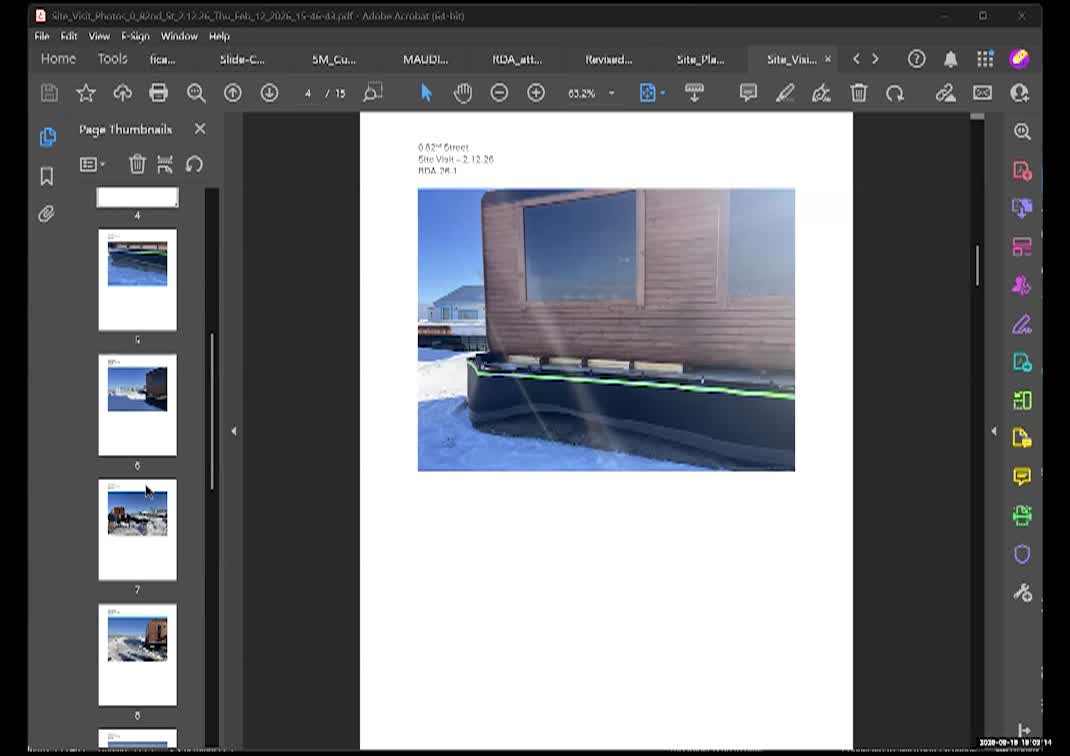This screenshot has height=756, width=1070.
Task: Open the page view options tool
Action: click(x=373, y=93)
